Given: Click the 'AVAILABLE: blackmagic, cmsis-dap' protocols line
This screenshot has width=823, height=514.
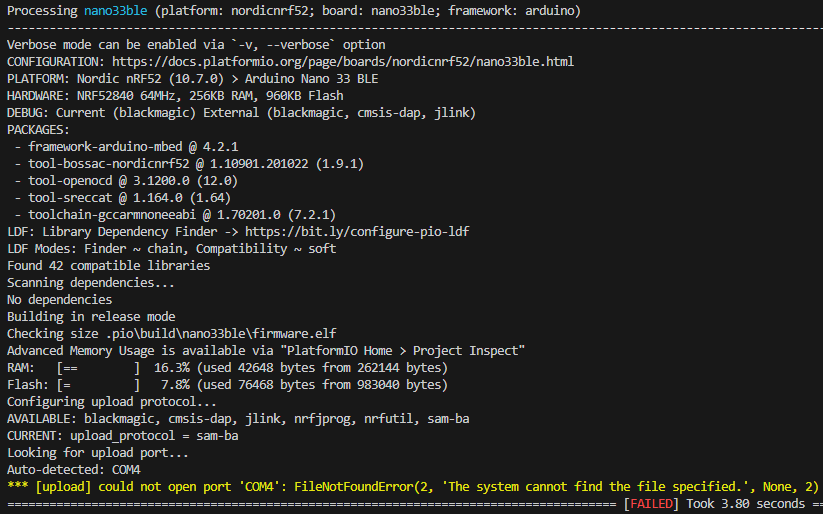Looking at the screenshot, I should [x=238, y=419].
